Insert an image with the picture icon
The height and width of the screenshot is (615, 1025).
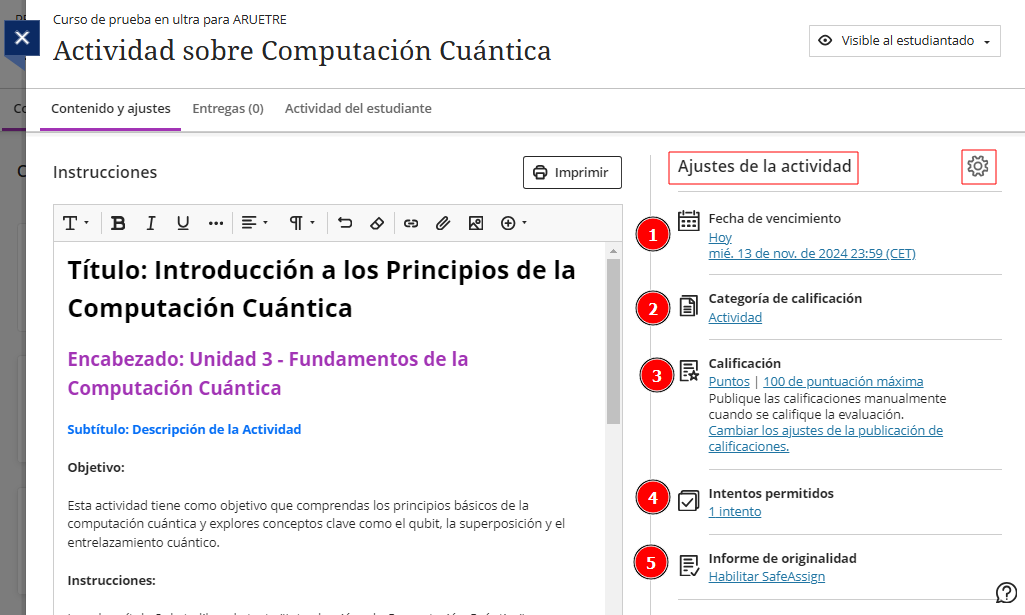click(x=475, y=223)
